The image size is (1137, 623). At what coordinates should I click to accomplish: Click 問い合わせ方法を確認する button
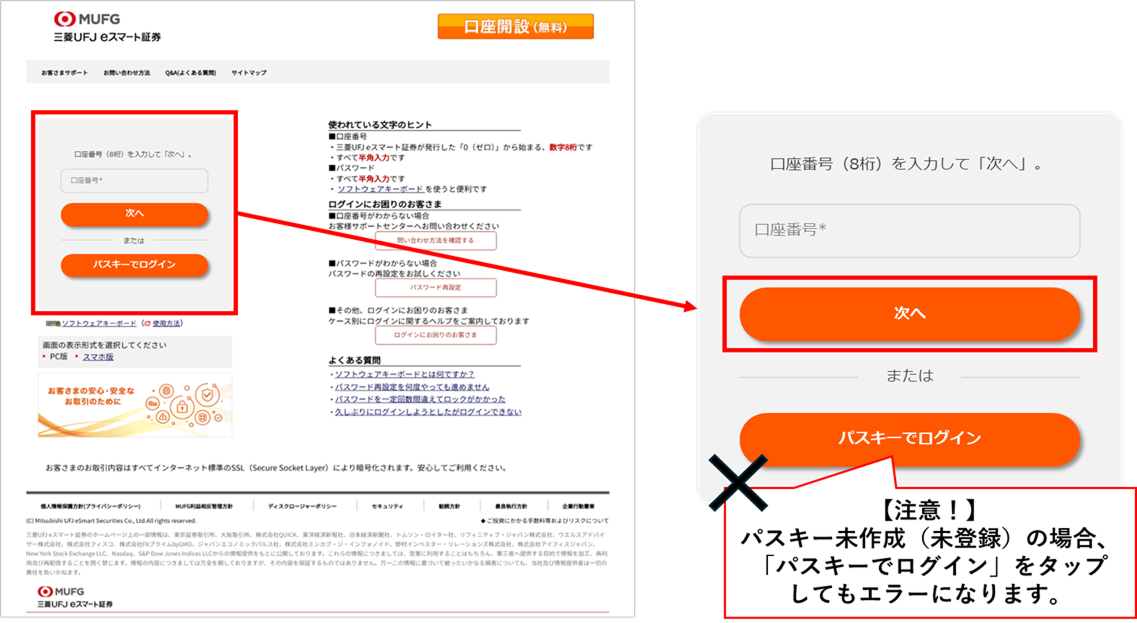pyautogui.click(x=435, y=241)
